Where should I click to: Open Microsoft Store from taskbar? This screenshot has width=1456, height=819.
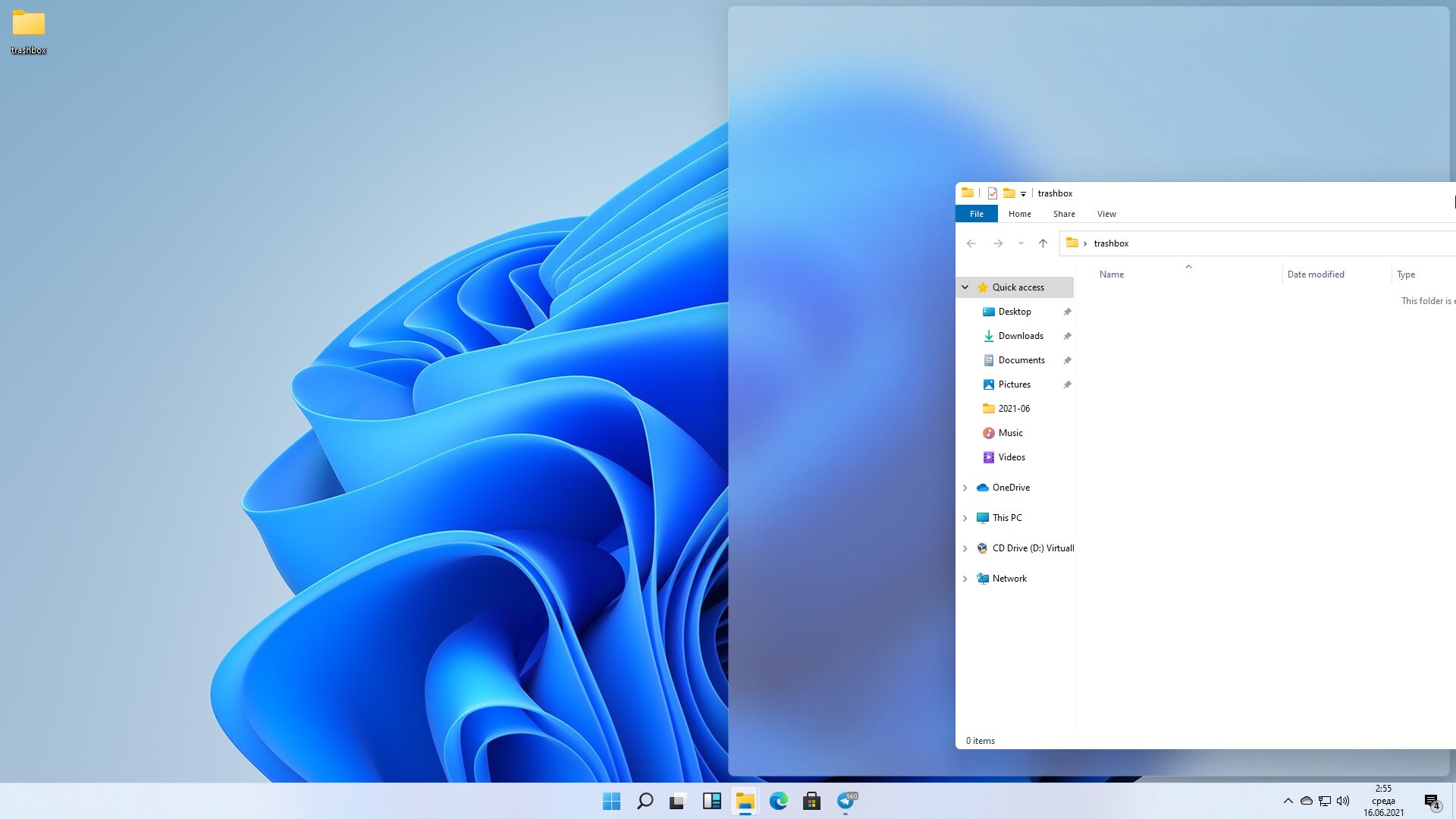(811, 801)
